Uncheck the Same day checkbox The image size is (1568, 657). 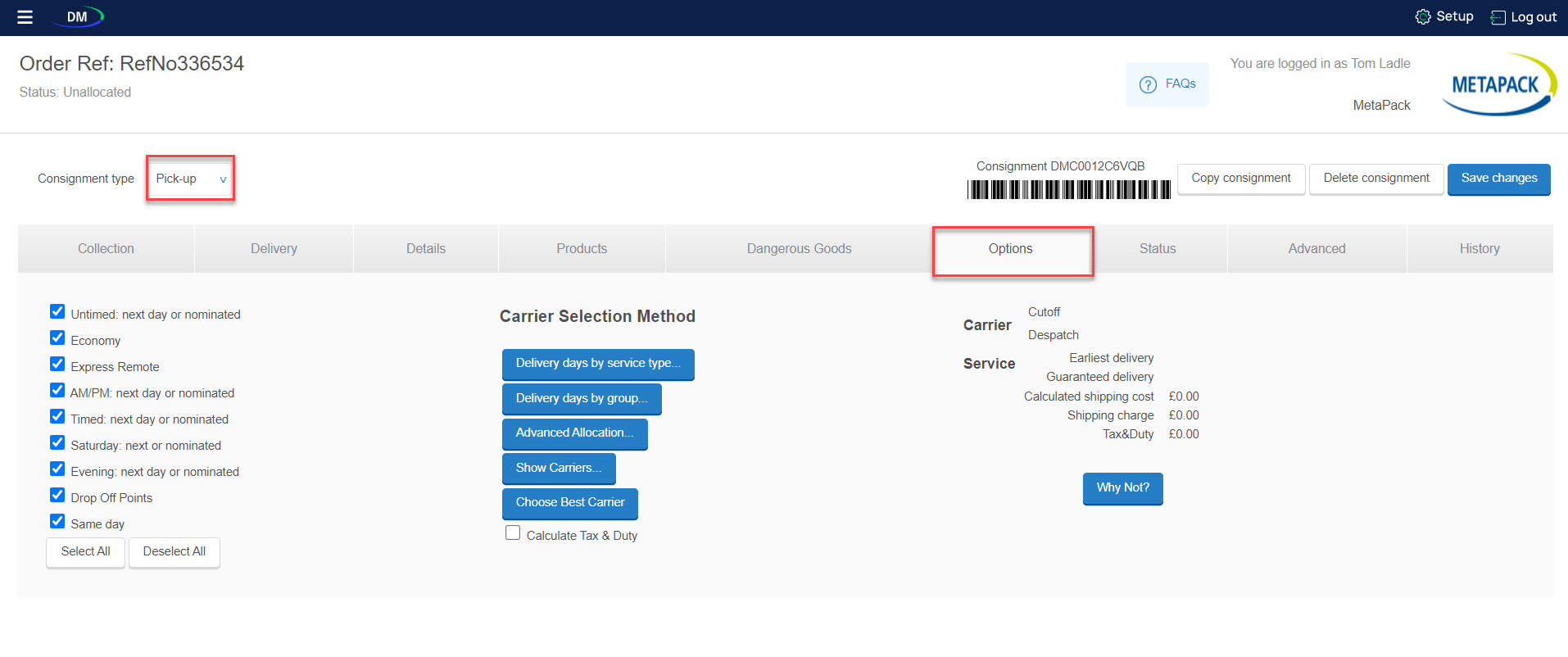[x=57, y=522]
